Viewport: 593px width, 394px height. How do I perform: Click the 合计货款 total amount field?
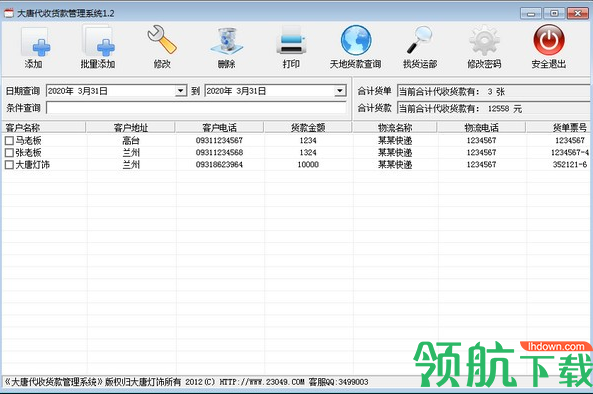[495, 109]
